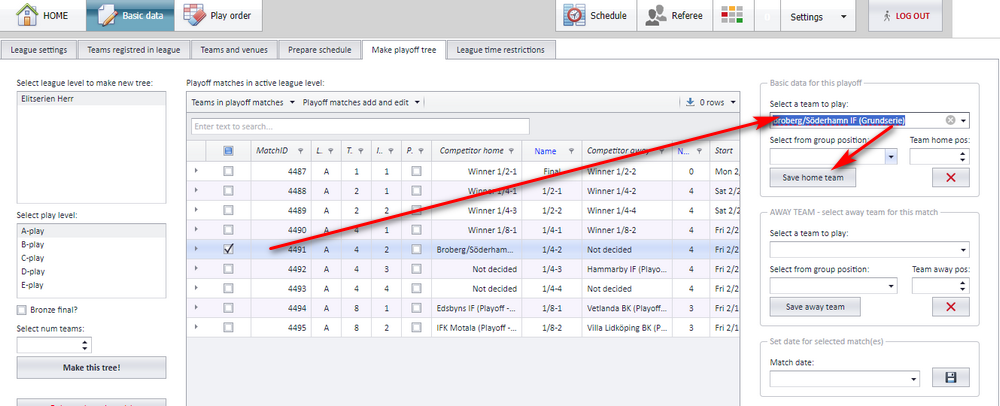
Task: Check the row checkbox for match 4495
Action: tap(228, 328)
